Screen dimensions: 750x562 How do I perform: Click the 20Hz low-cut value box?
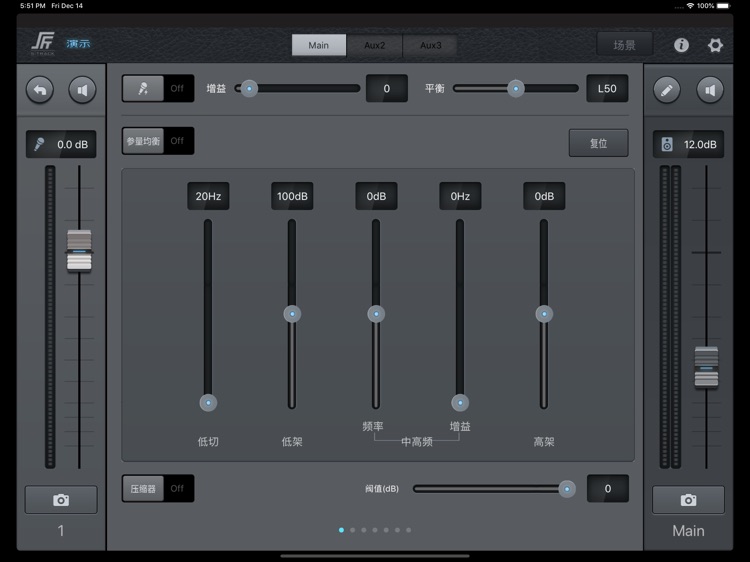(208, 196)
